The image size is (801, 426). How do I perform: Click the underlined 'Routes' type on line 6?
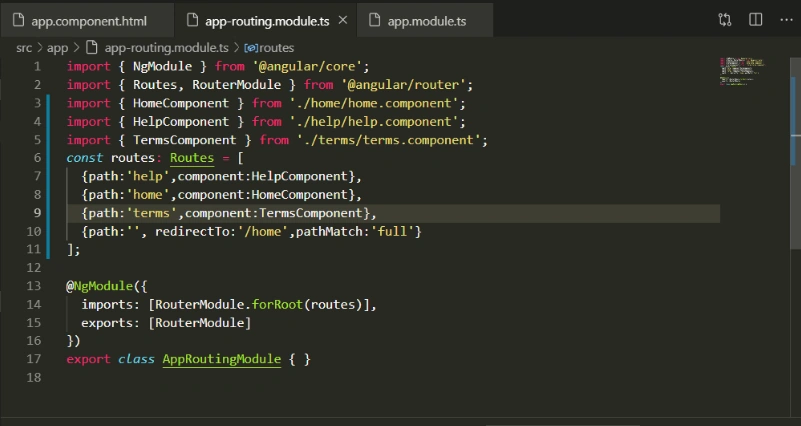click(x=192, y=158)
